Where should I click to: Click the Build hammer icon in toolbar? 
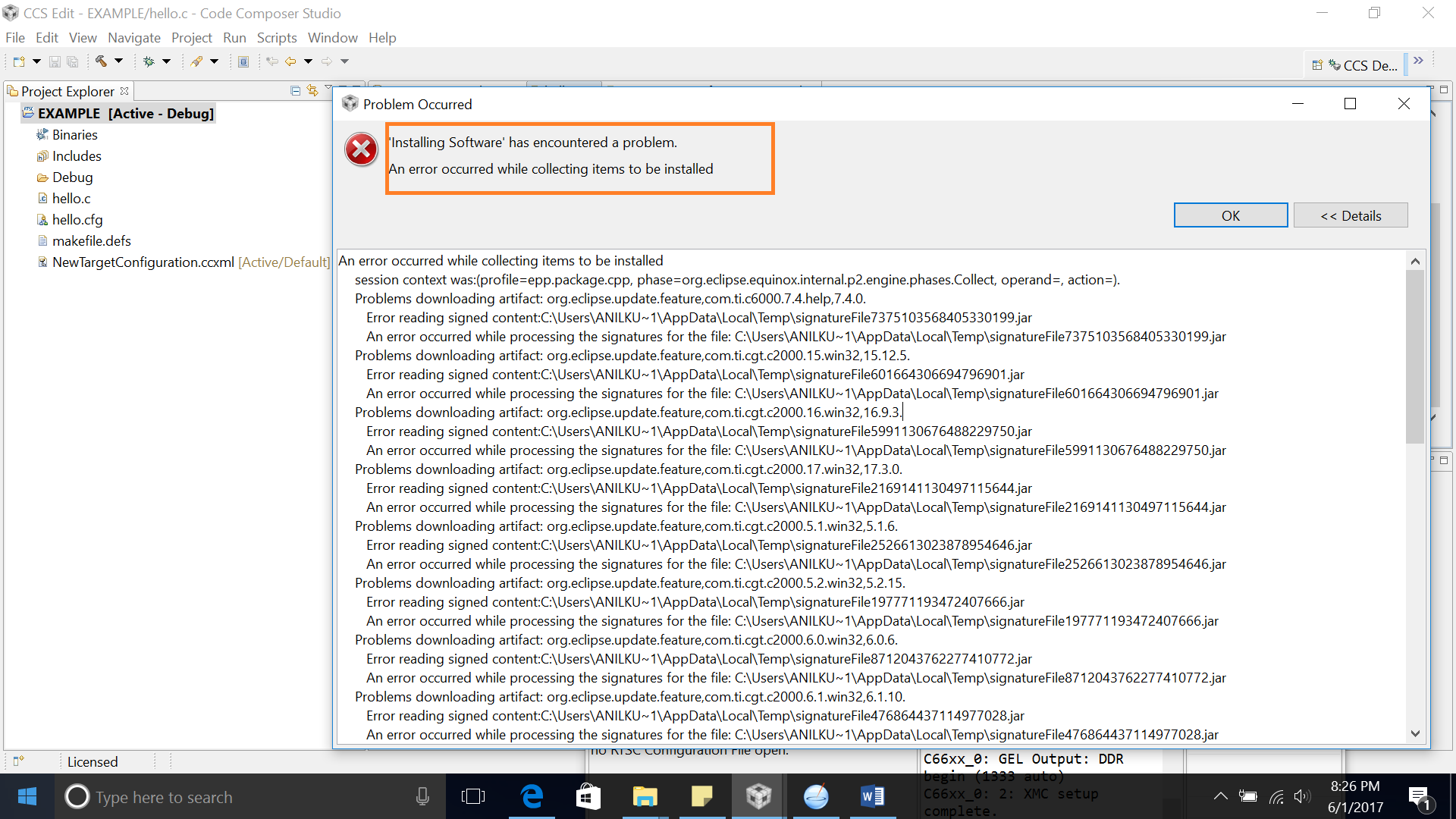tap(101, 61)
